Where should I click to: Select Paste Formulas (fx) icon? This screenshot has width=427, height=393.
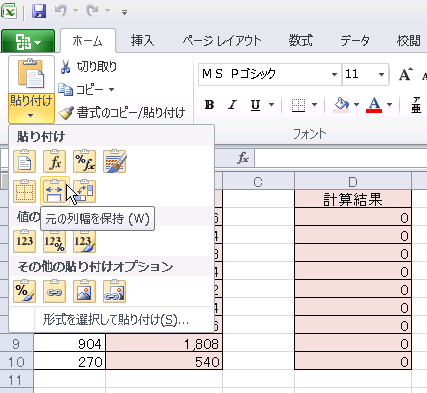(54, 161)
